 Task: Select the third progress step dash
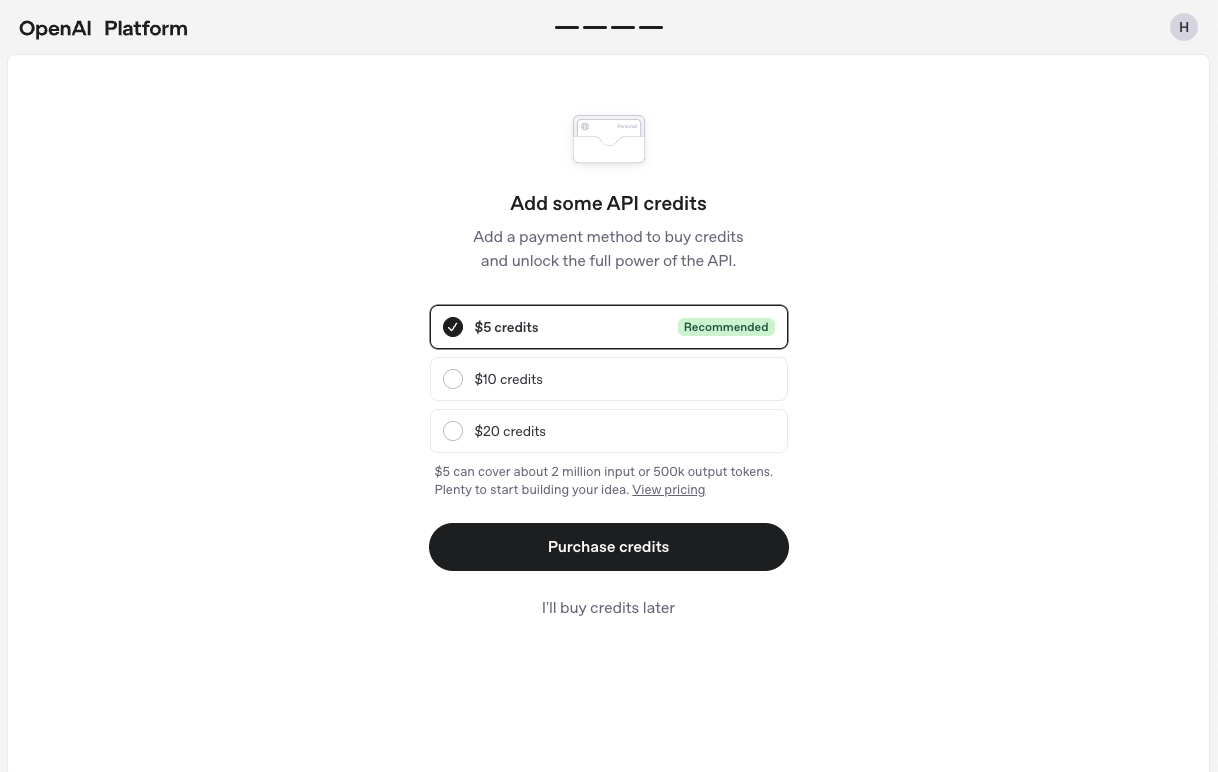click(x=623, y=28)
